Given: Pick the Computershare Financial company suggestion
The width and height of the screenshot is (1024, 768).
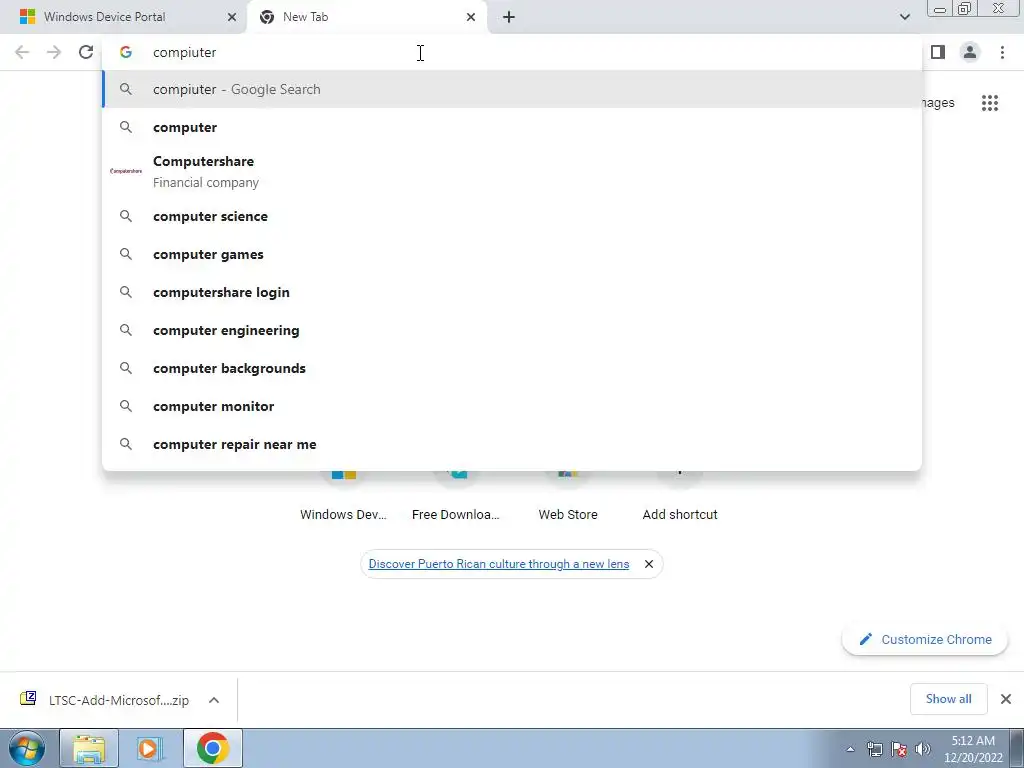Looking at the screenshot, I should tap(512, 171).
